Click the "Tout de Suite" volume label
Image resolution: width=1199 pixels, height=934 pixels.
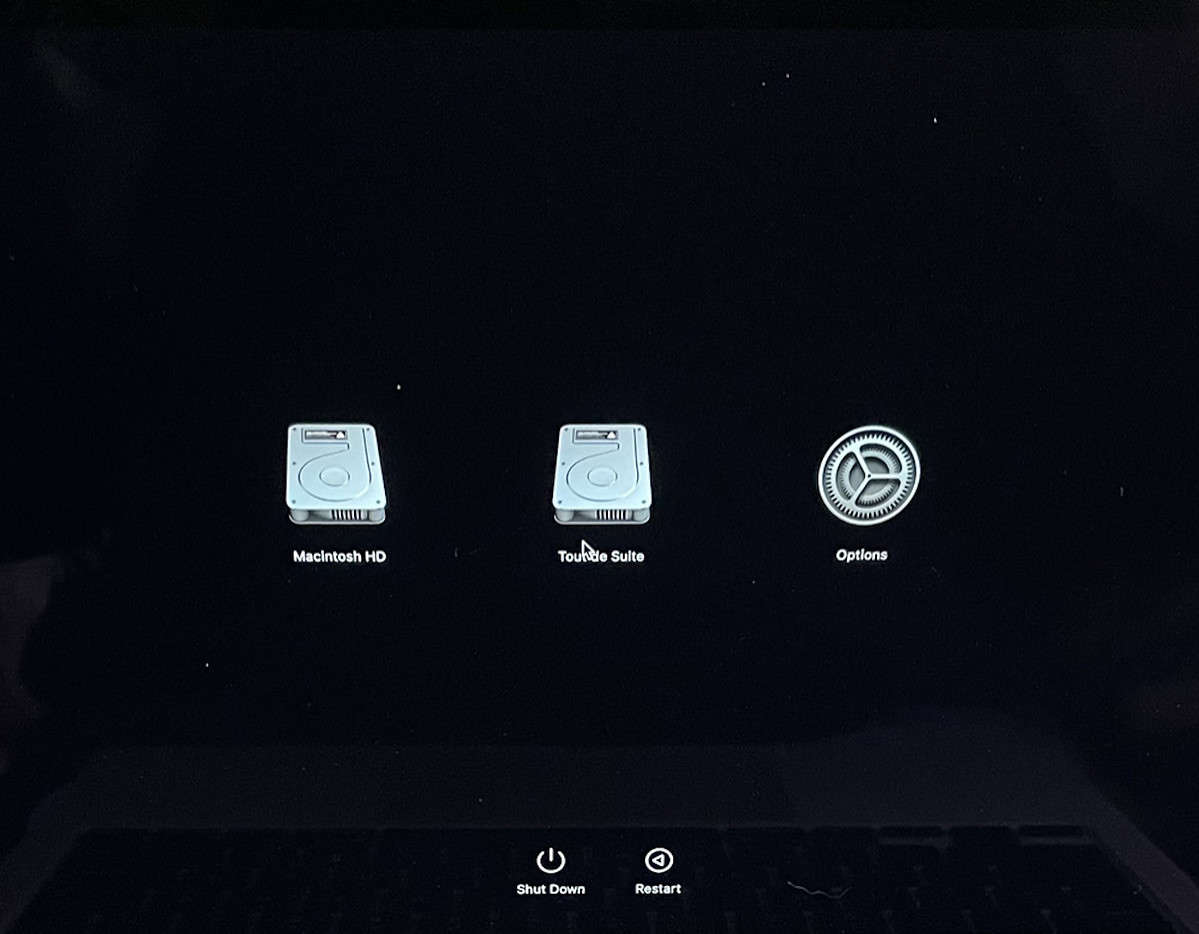601,556
